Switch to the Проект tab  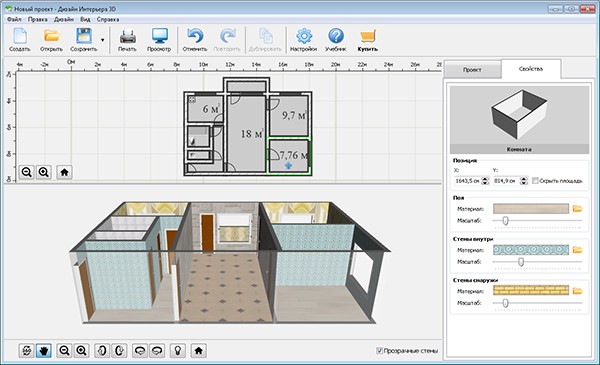tap(472, 70)
